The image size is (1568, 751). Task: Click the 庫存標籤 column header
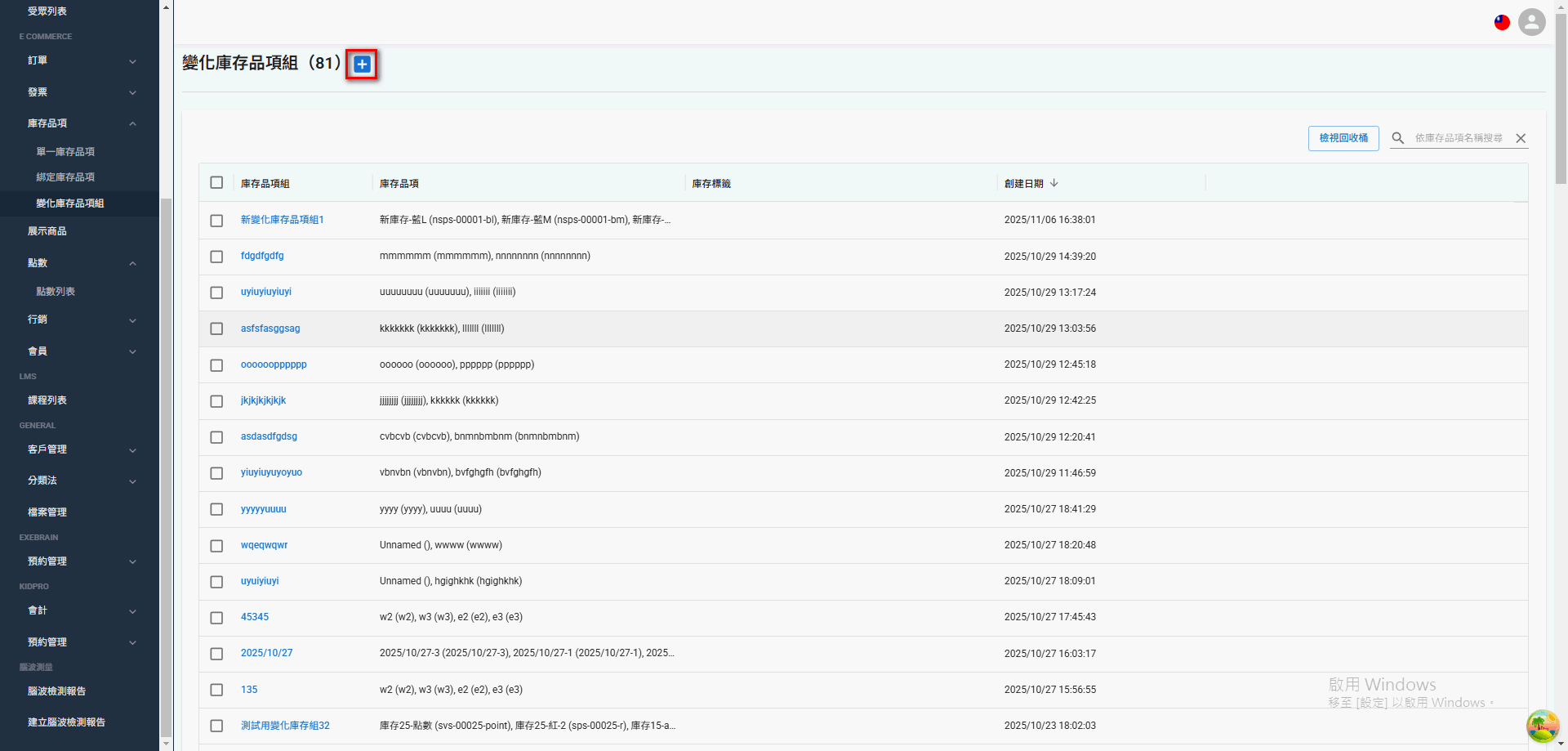pyautogui.click(x=711, y=183)
